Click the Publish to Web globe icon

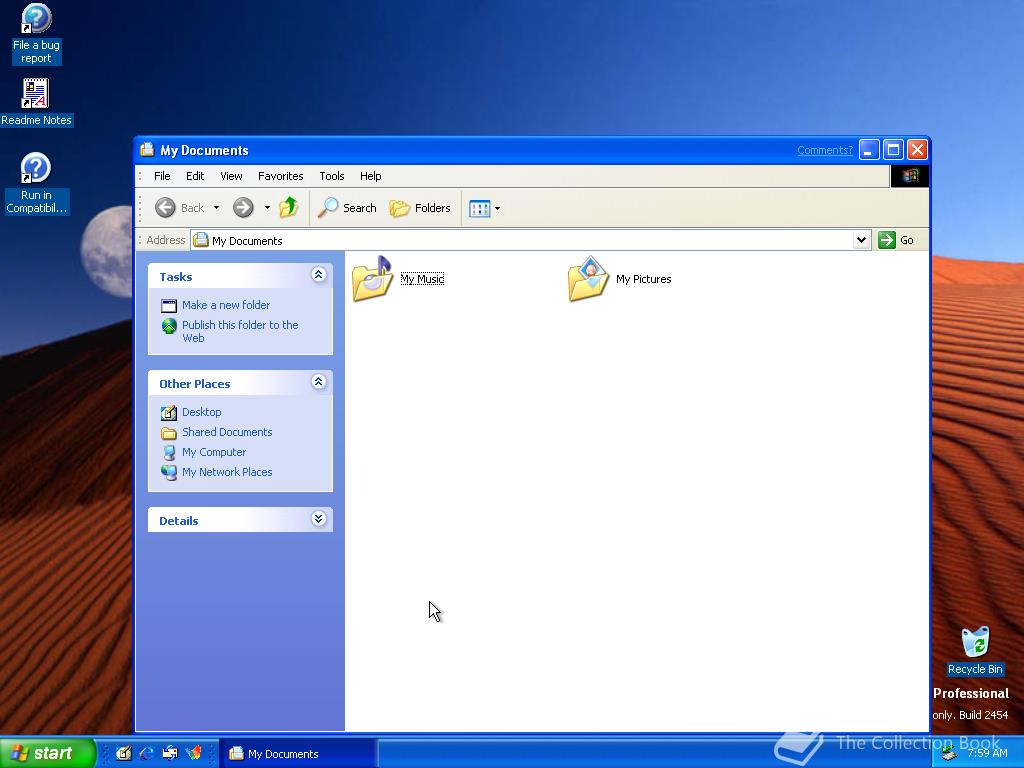pos(169,325)
